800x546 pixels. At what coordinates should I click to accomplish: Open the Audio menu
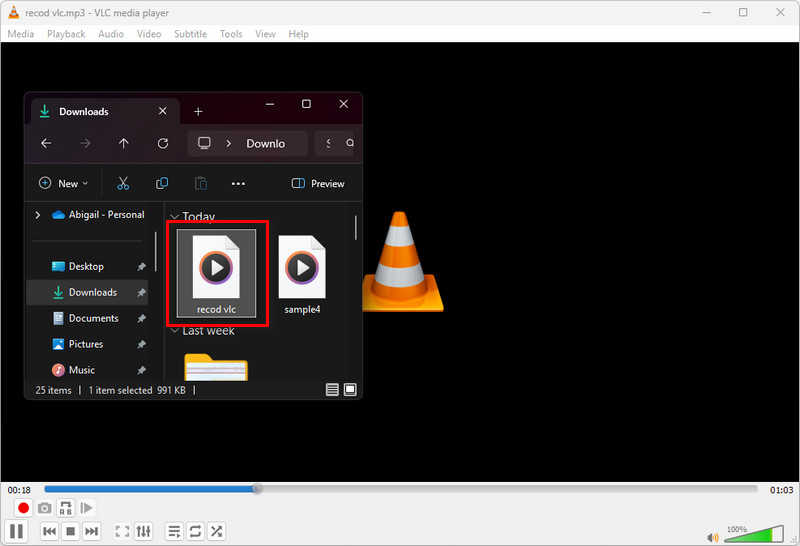pyautogui.click(x=111, y=34)
